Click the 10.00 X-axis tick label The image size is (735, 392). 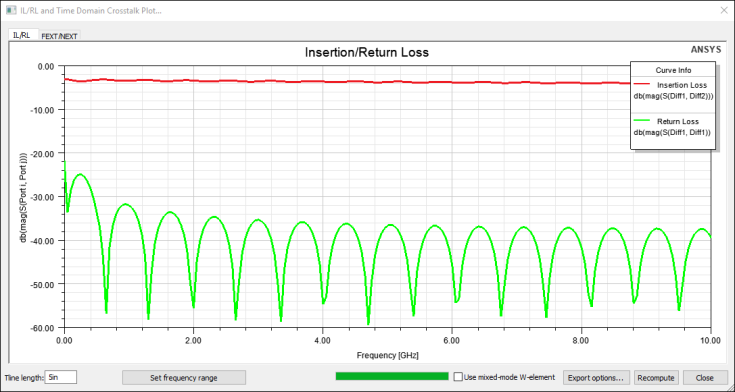711,340
